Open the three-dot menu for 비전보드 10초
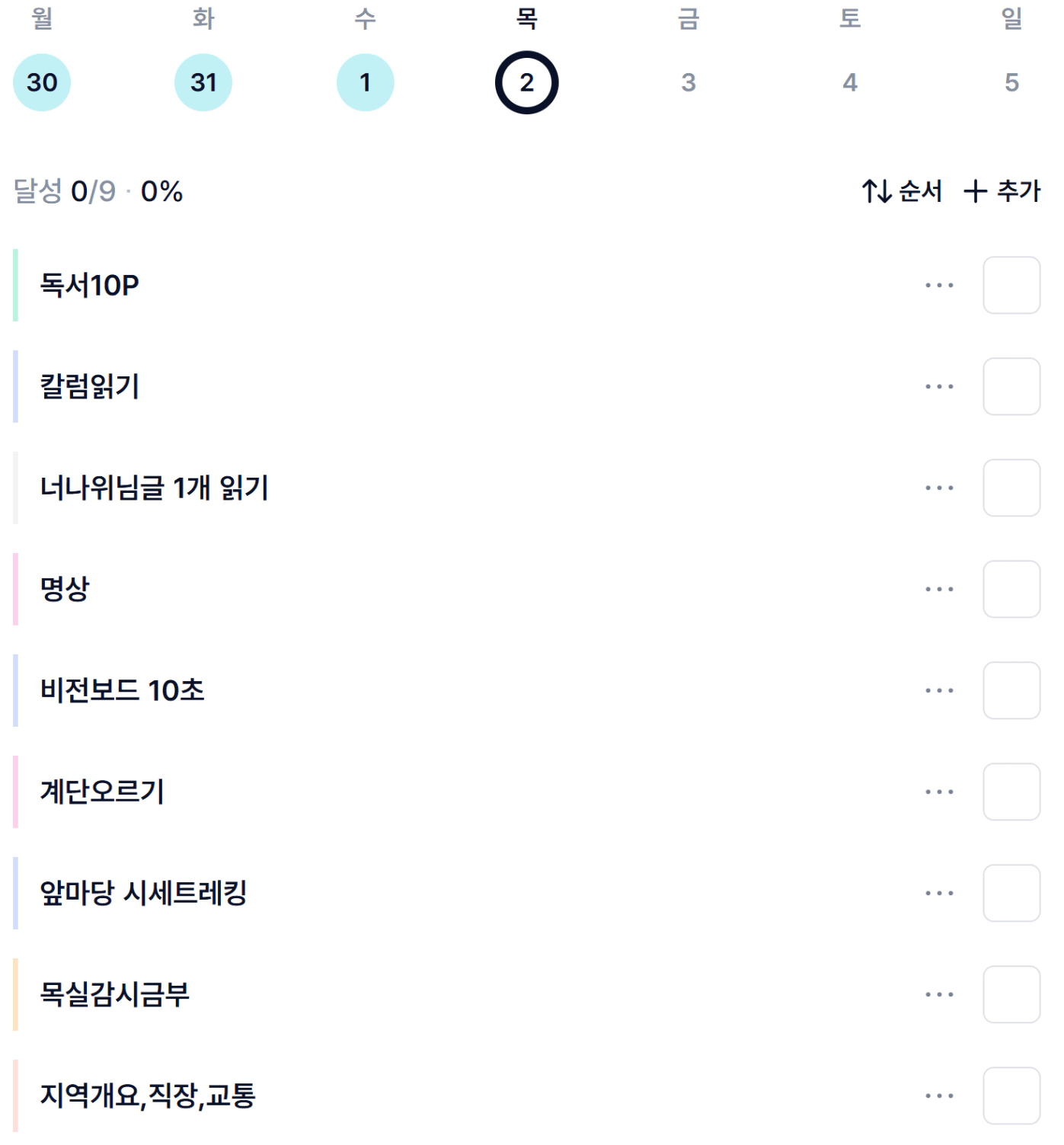The image size is (1064, 1145). click(938, 691)
